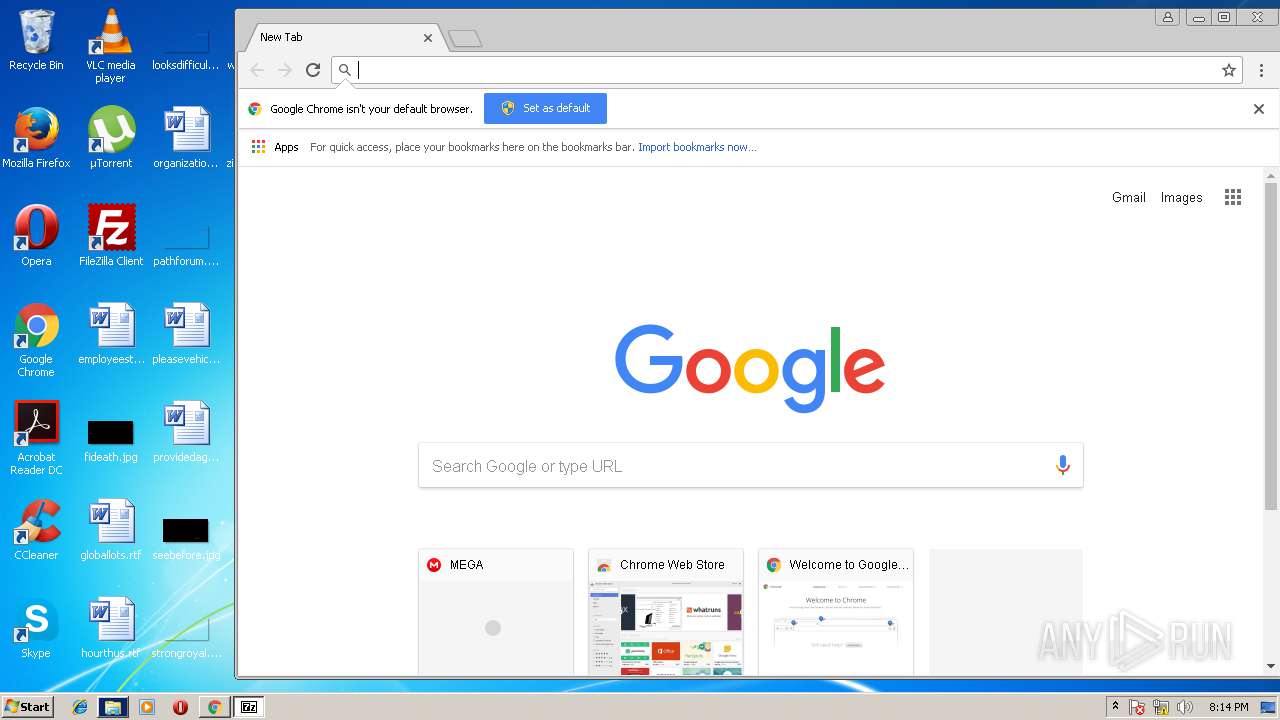Open the Chrome profile user icon

[x=1168, y=17]
